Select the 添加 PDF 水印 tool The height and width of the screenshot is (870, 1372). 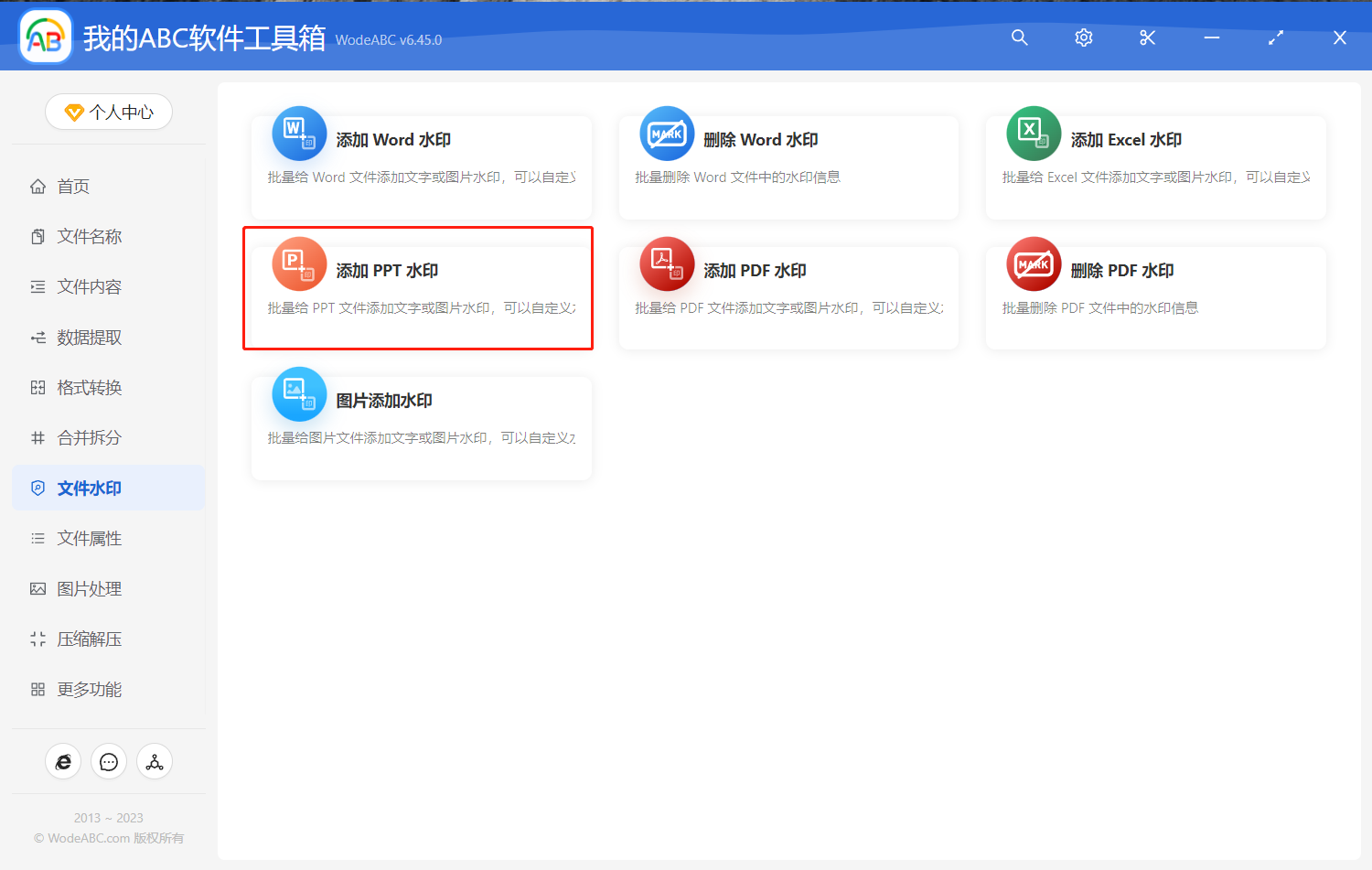point(788,297)
